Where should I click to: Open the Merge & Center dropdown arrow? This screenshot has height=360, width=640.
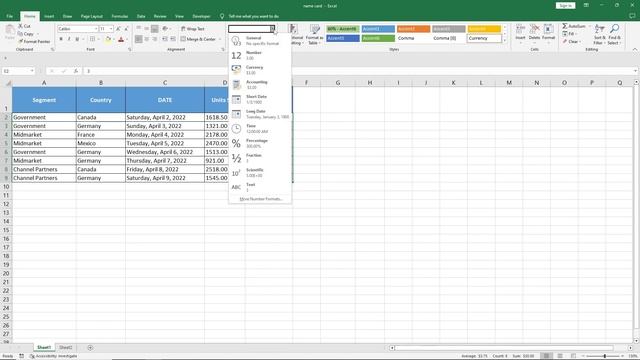point(220,39)
